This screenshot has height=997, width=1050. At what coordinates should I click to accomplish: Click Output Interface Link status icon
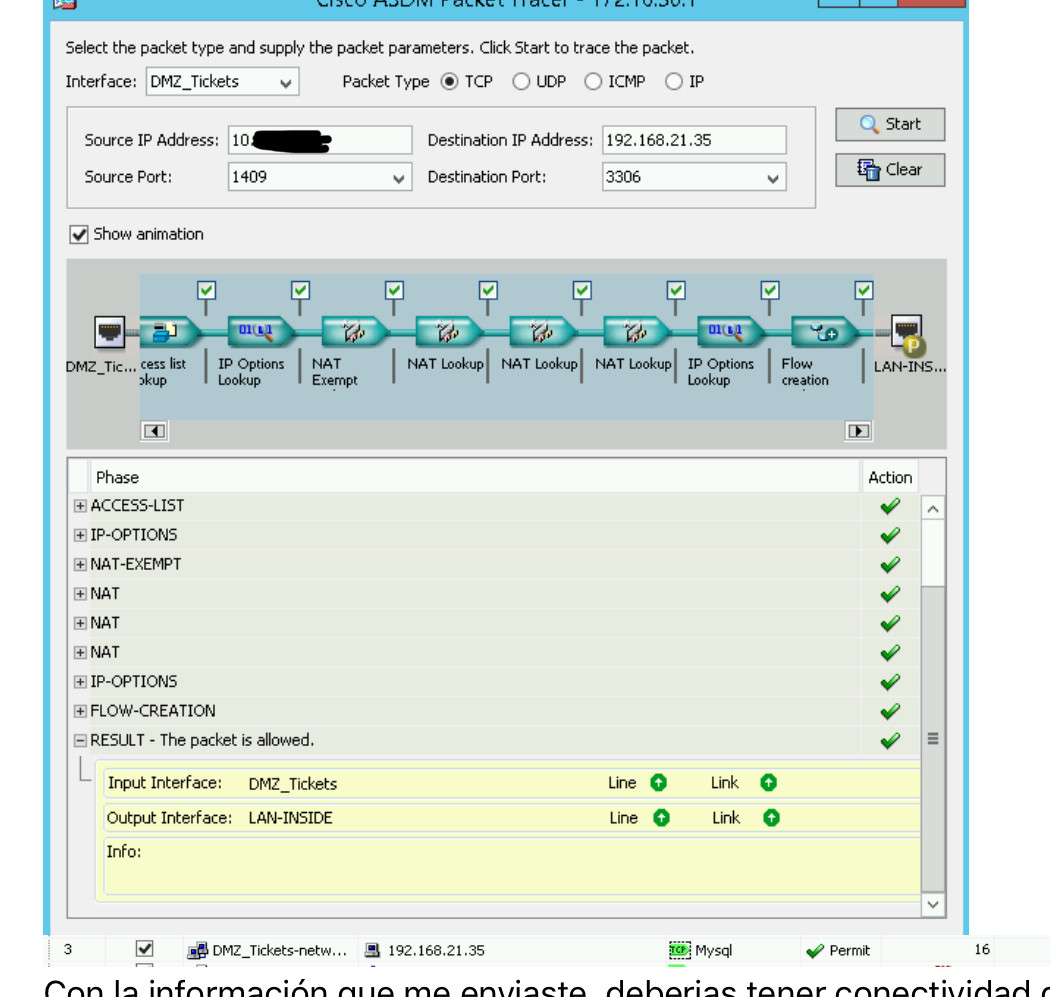[771, 818]
